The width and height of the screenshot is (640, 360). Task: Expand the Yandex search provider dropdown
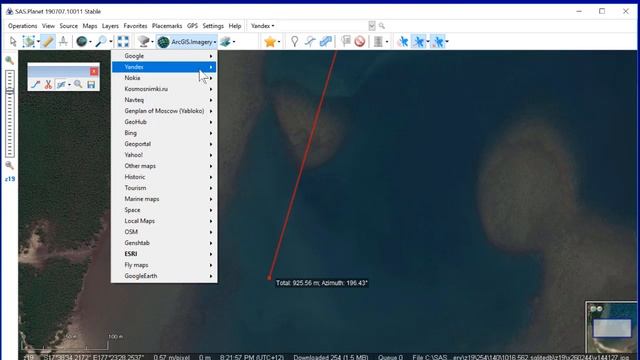coord(262,26)
